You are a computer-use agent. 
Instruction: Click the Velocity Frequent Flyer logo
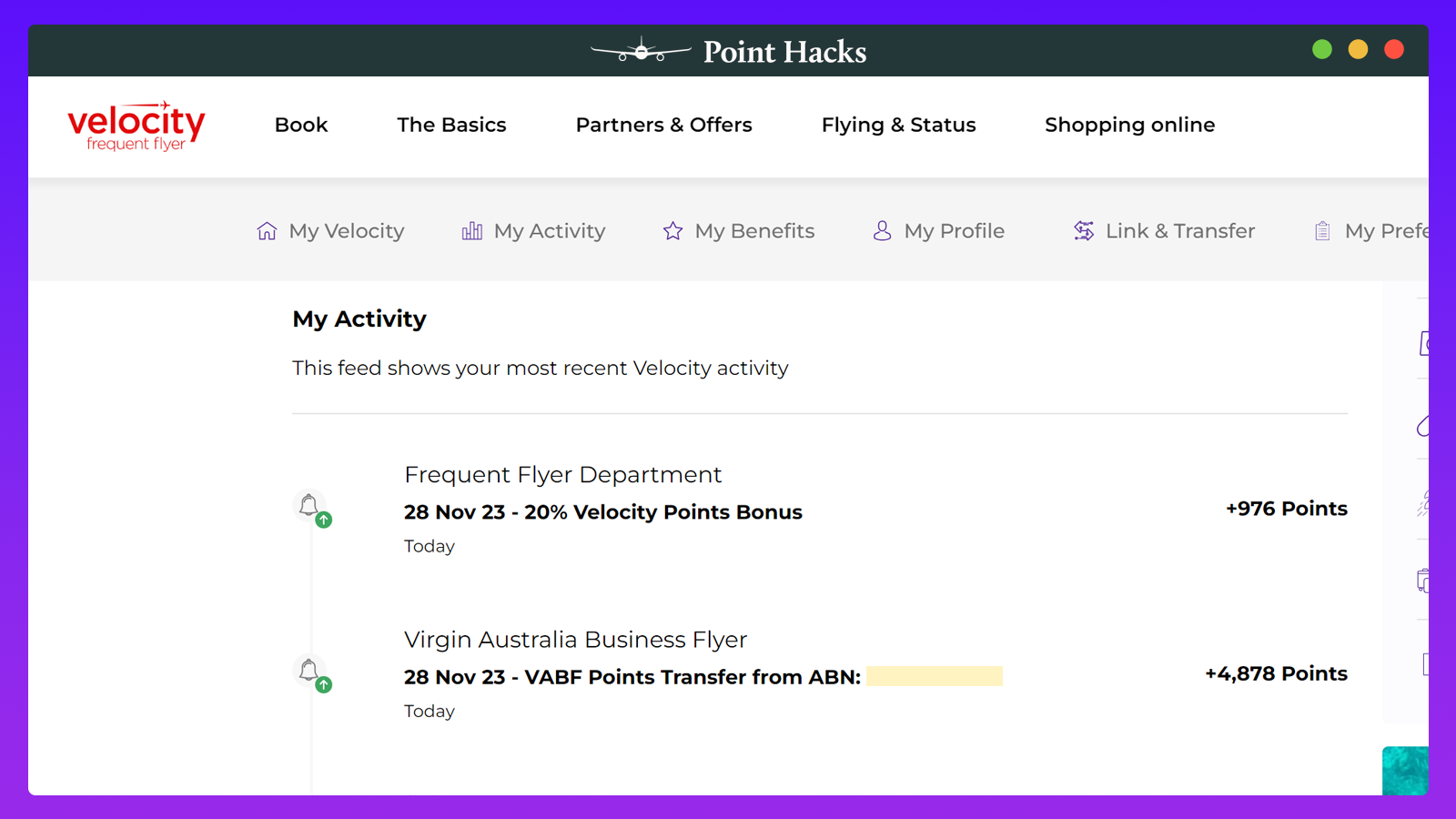(x=136, y=126)
